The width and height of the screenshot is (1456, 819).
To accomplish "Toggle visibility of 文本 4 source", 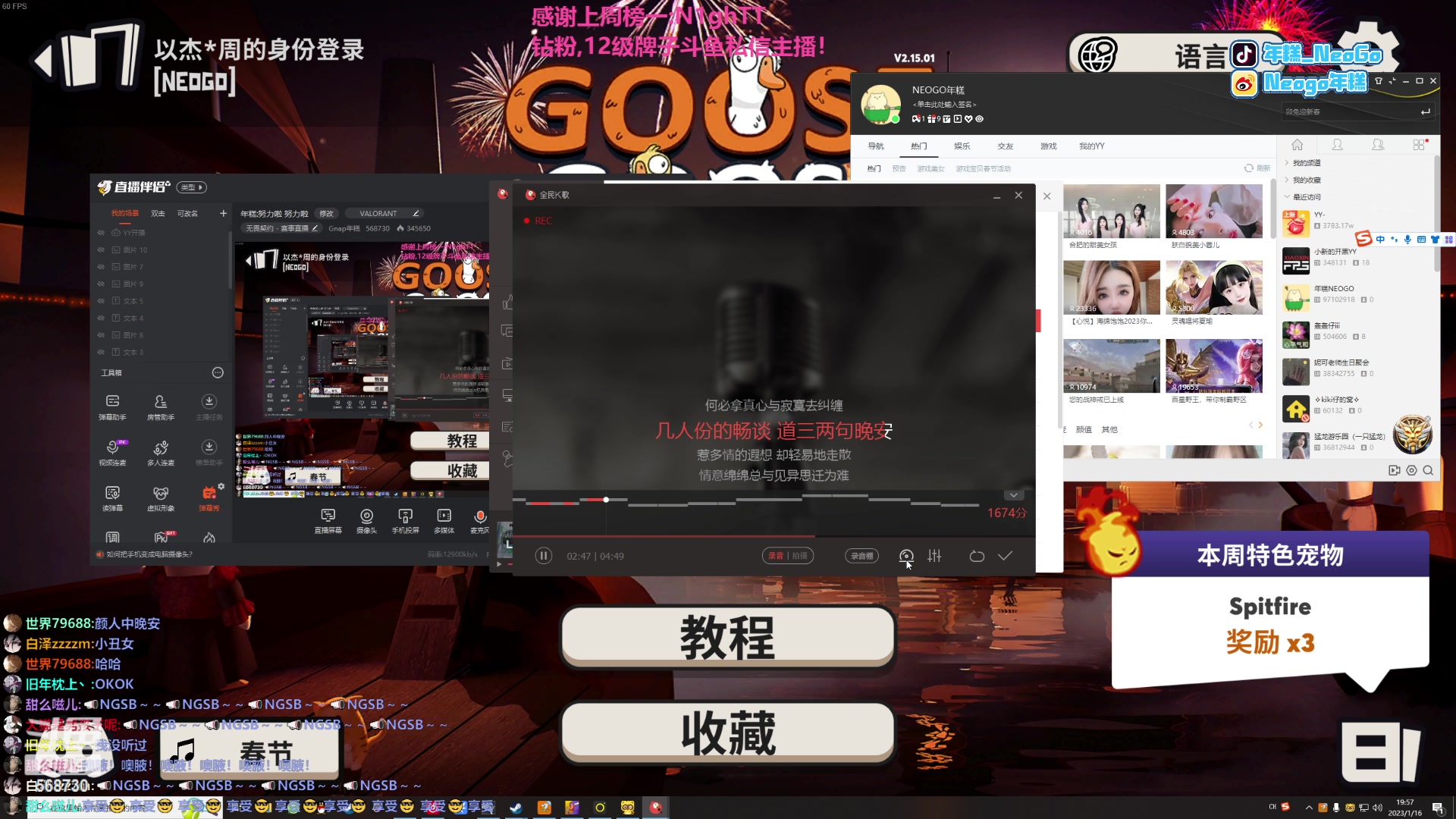I will click(x=101, y=318).
